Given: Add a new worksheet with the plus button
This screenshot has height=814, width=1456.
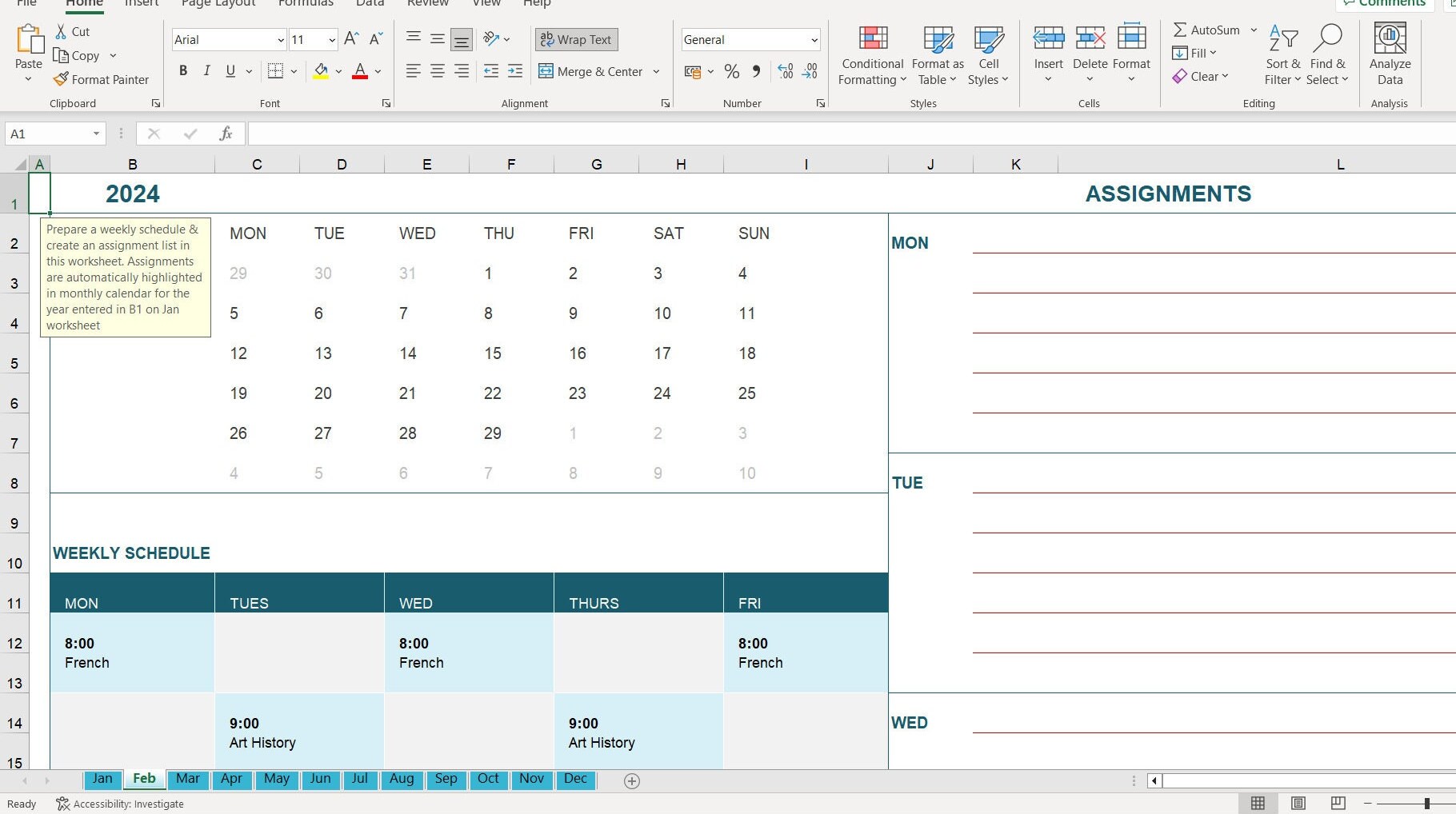Looking at the screenshot, I should point(631,781).
